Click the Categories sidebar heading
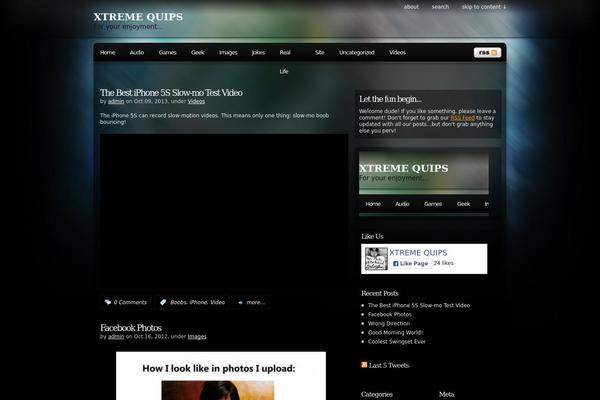The image size is (600, 400). pyautogui.click(x=377, y=395)
